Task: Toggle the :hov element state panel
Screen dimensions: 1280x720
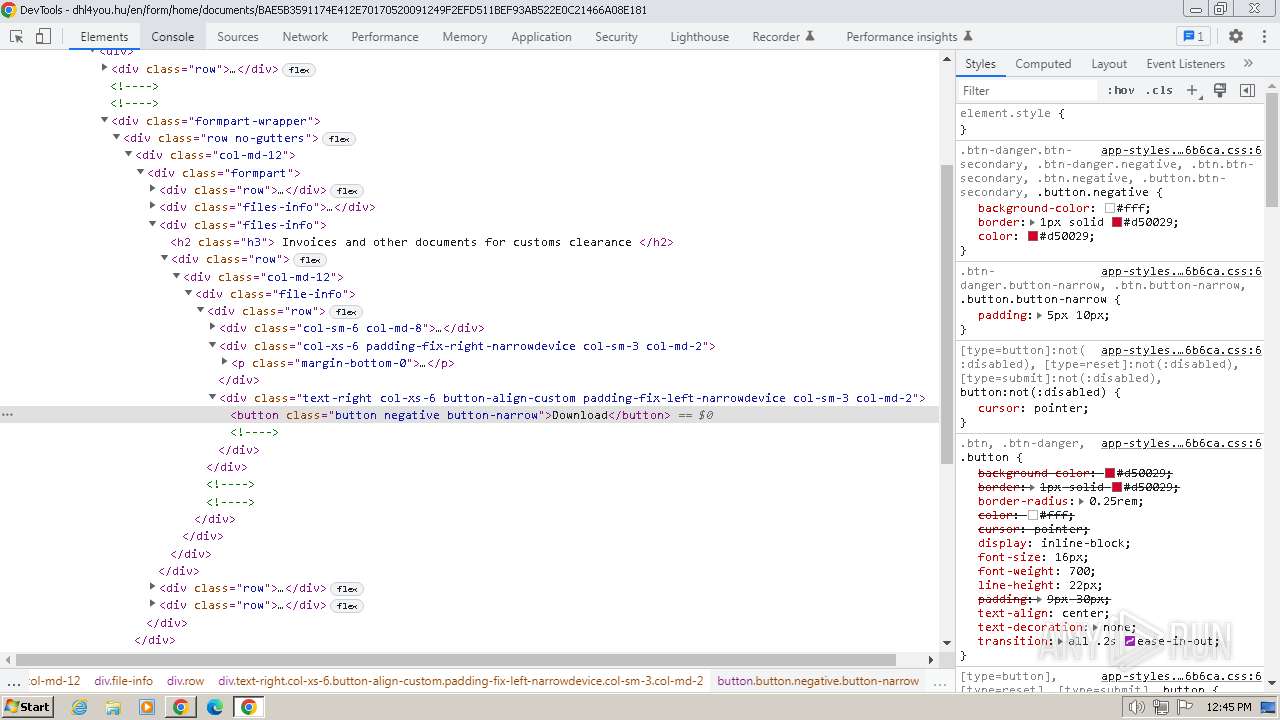Action: coord(1121,90)
